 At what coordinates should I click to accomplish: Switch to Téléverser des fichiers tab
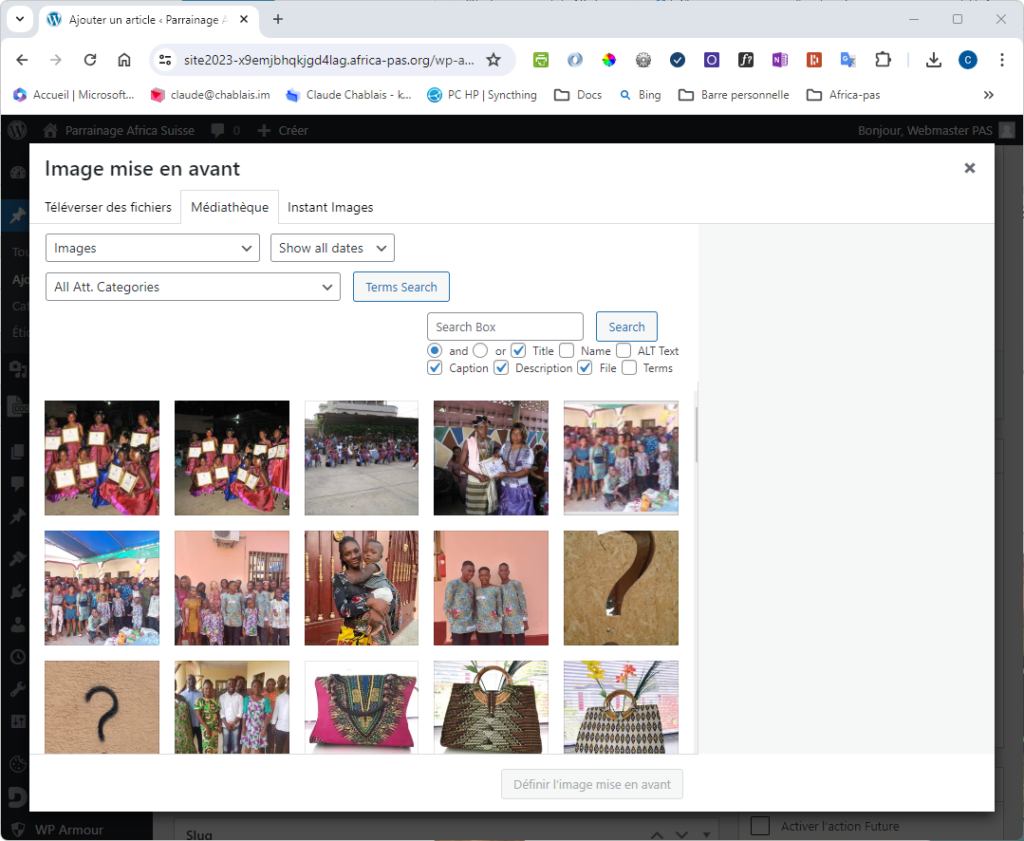point(108,207)
